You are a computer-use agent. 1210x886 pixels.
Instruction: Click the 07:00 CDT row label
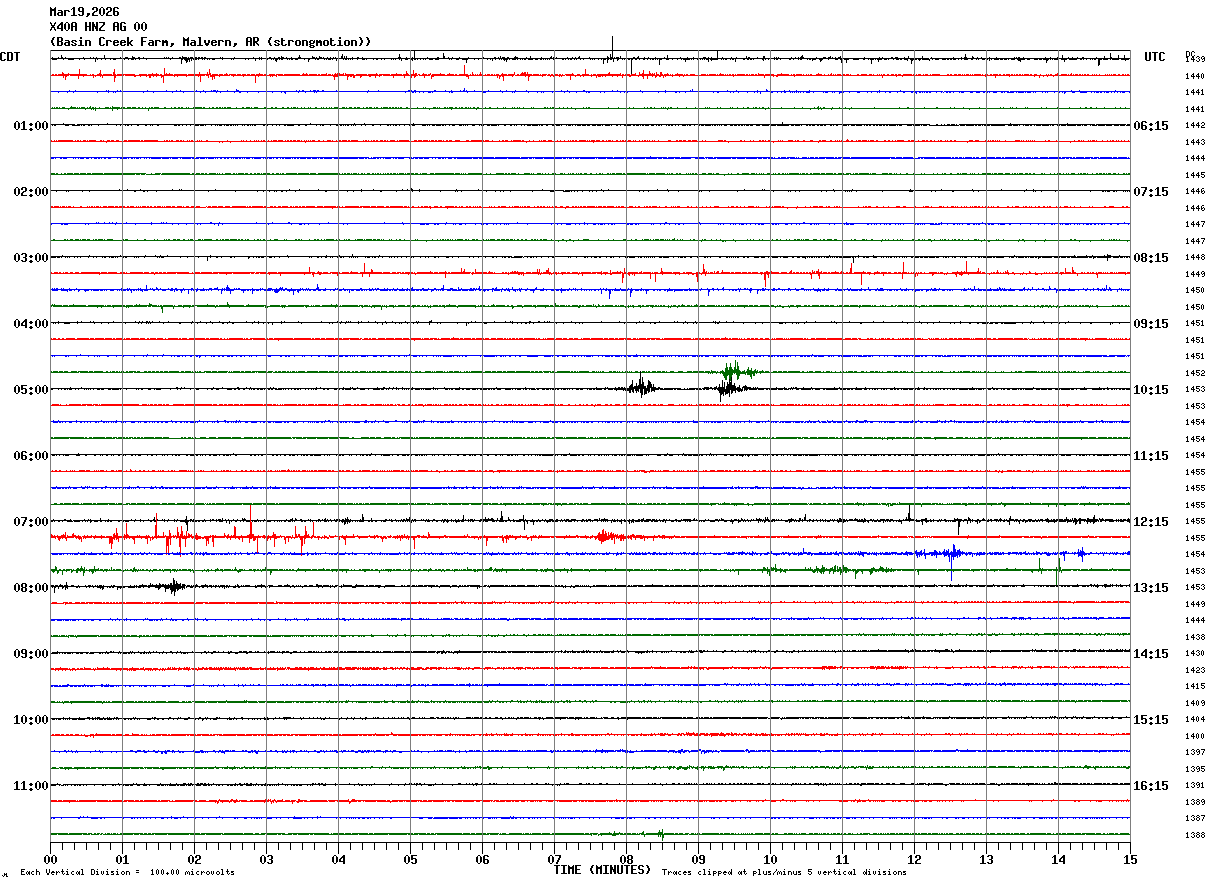point(30,522)
